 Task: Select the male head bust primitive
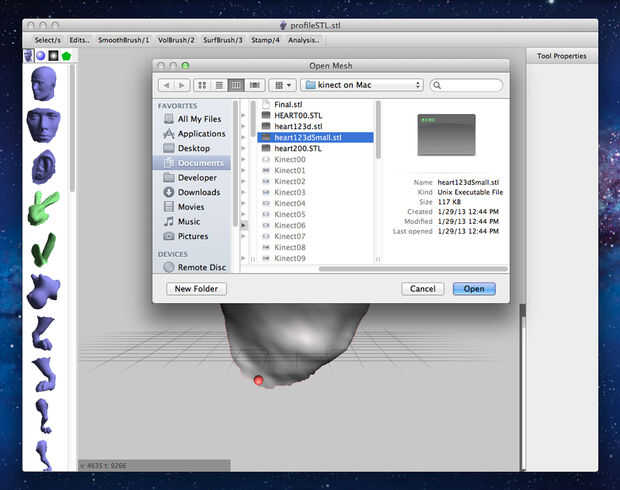[44, 83]
